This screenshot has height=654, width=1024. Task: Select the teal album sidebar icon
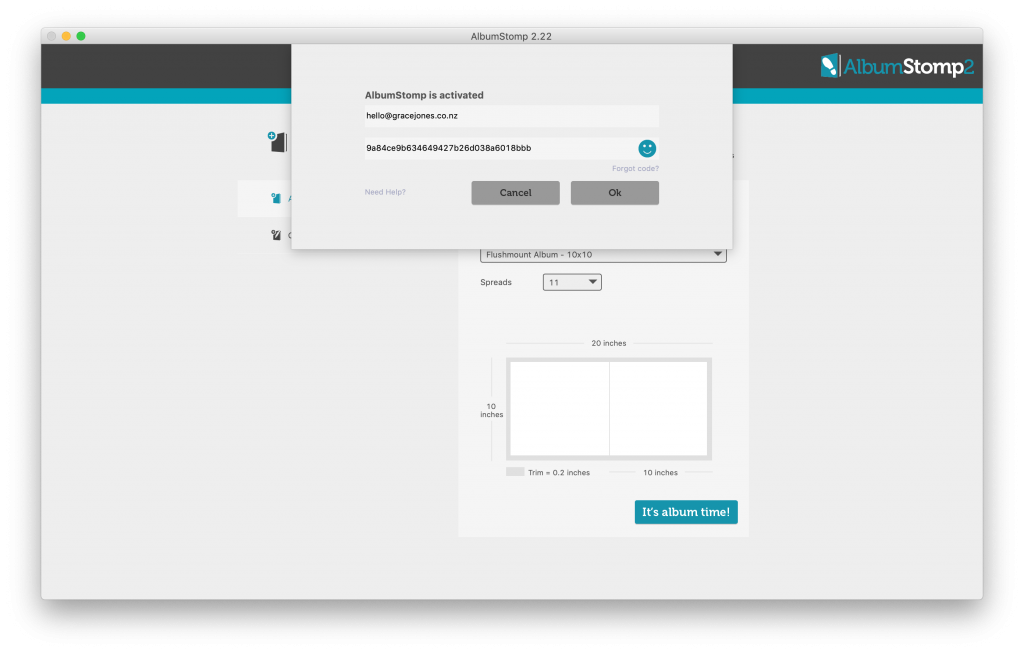click(x=276, y=198)
